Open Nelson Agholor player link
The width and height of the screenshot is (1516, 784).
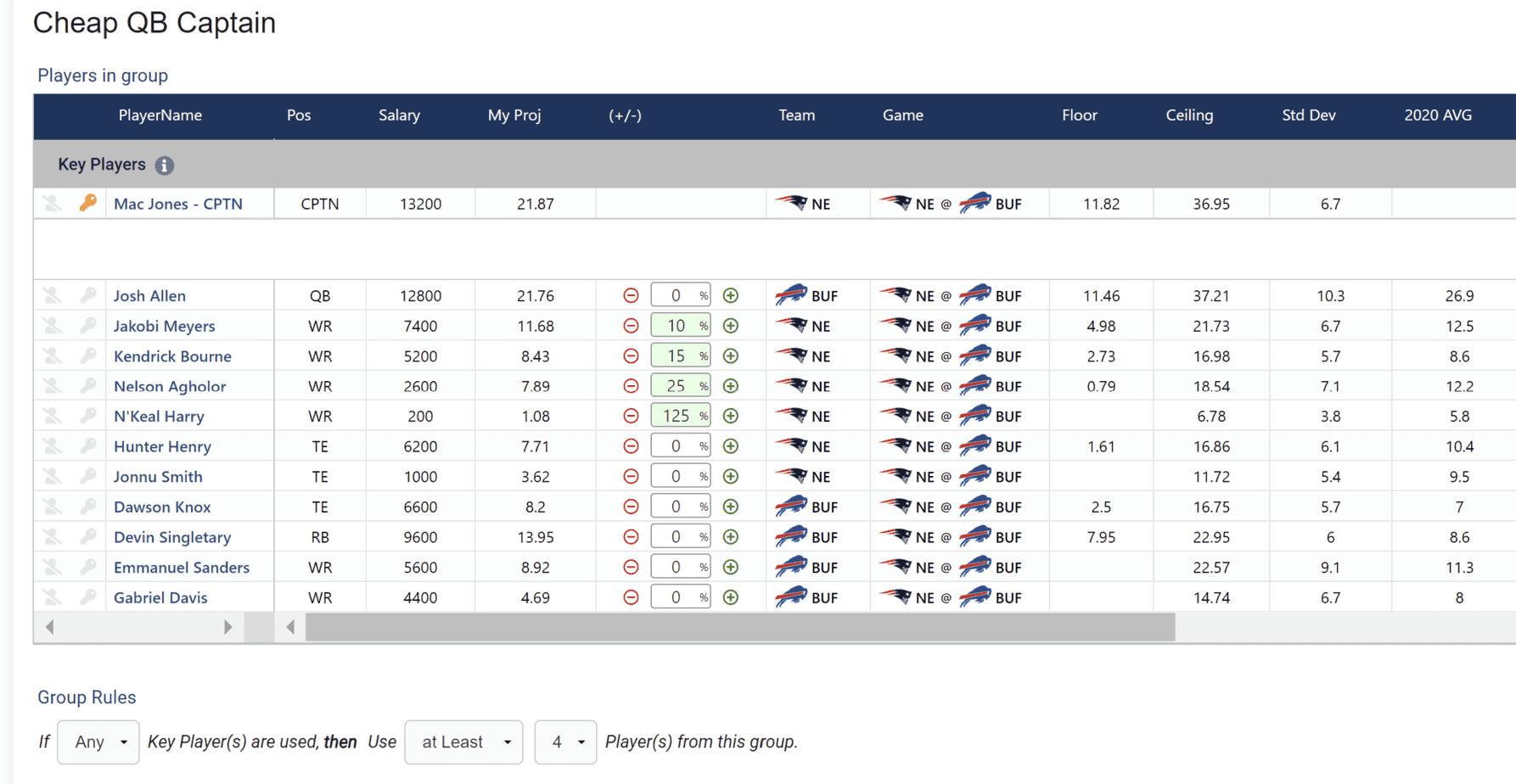pyautogui.click(x=170, y=386)
